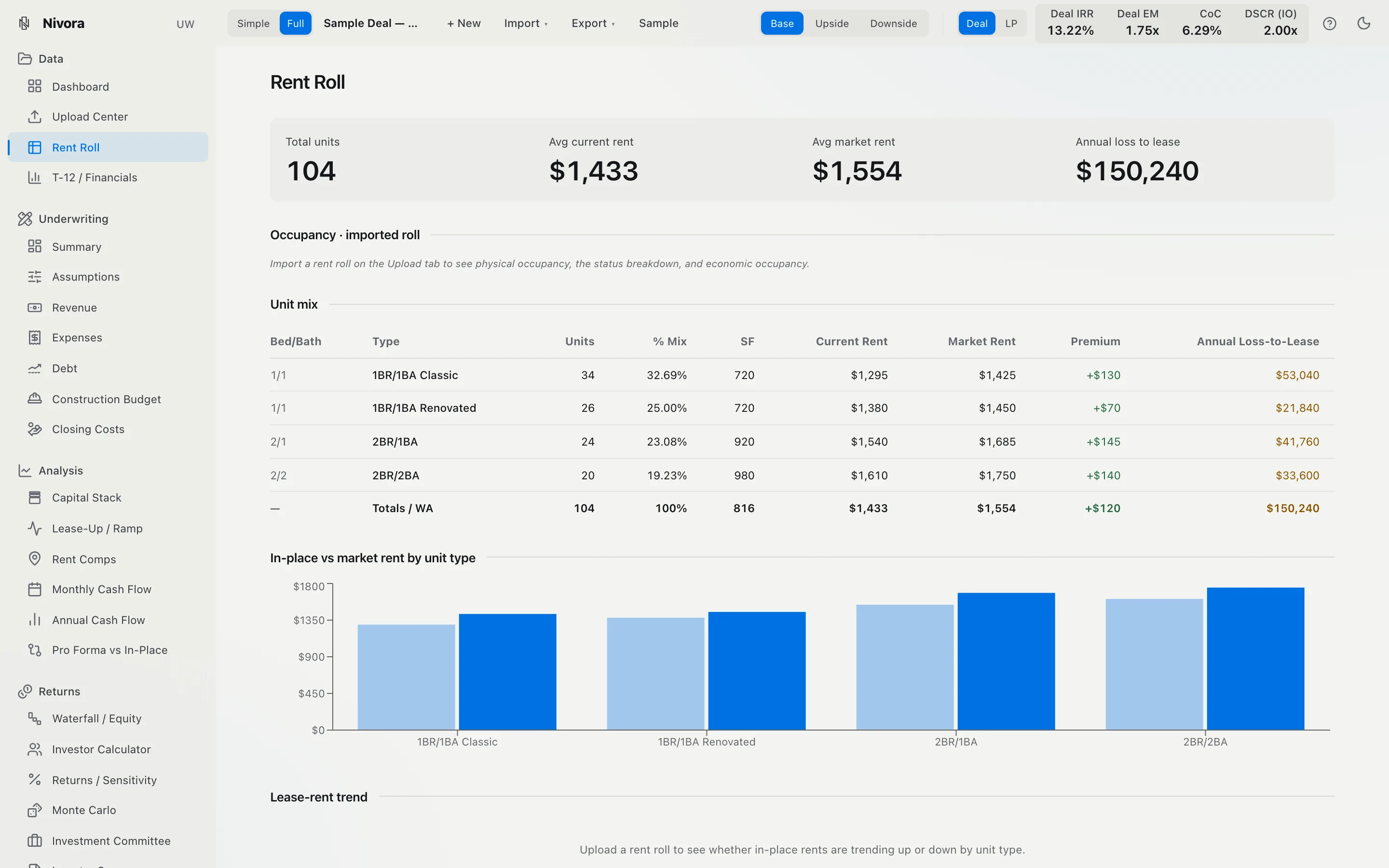Viewport: 1389px width, 868px height.
Task: Select the Downside scenario
Action: [893, 24]
